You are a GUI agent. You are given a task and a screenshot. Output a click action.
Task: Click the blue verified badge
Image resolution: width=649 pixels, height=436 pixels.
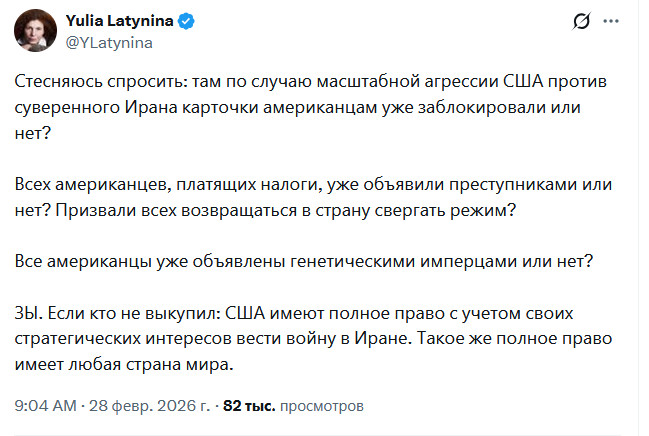pyautogui.click(x=186, y=21)
